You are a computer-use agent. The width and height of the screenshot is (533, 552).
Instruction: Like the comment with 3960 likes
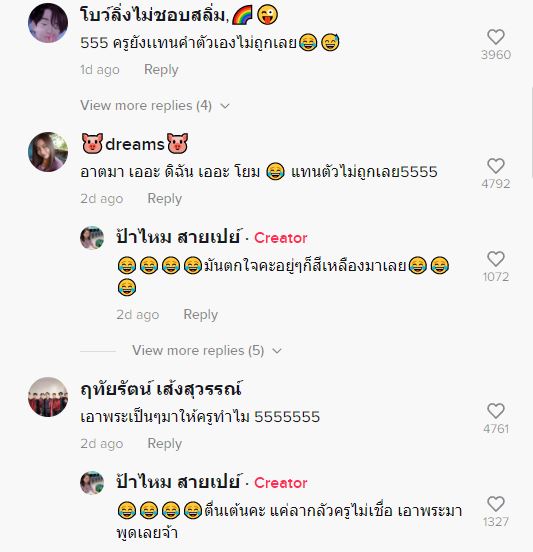click(x=496, y=37)
